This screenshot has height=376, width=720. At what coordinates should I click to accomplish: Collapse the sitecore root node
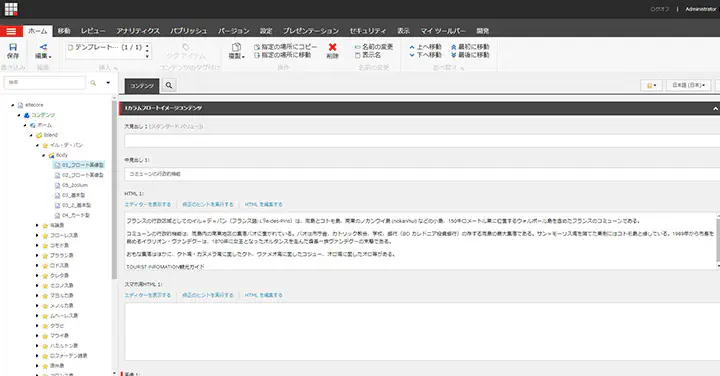[x=13, y=105]
